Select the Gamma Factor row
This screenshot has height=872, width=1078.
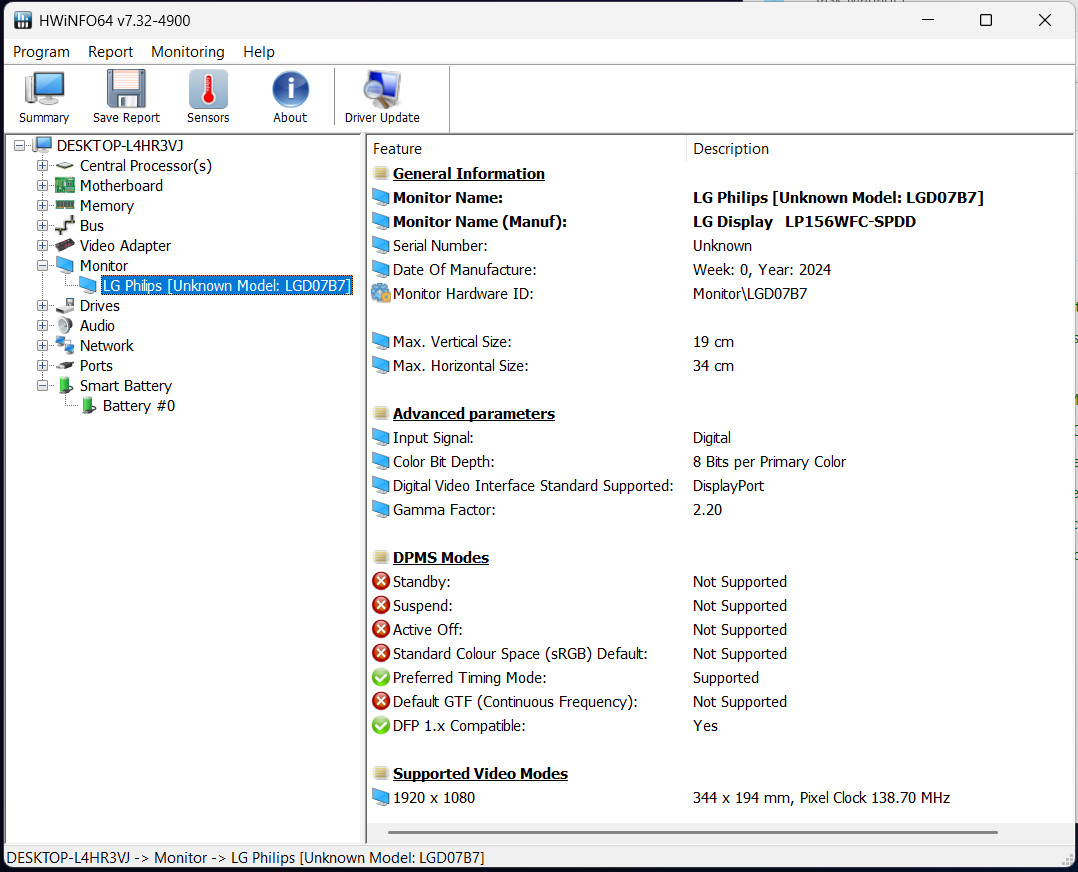tap(720, 510)
